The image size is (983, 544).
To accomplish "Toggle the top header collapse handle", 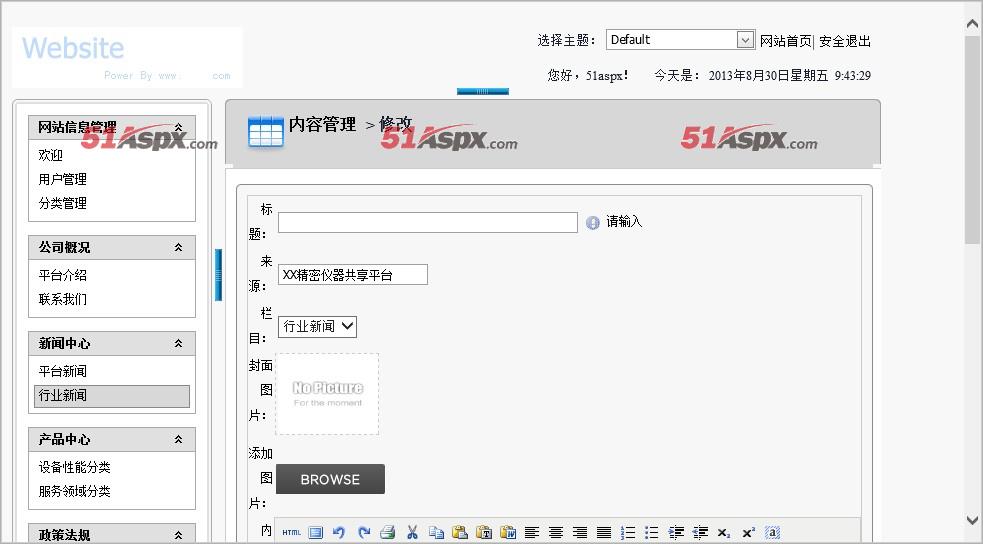I will tap(483, 92).
